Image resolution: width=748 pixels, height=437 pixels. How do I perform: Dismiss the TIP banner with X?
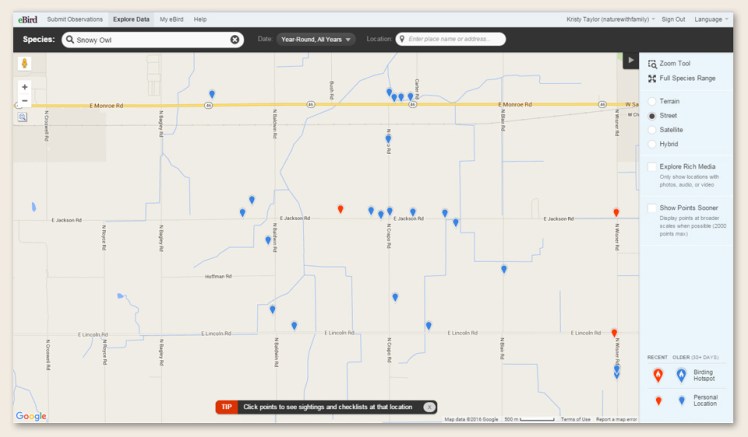[429, 407]
